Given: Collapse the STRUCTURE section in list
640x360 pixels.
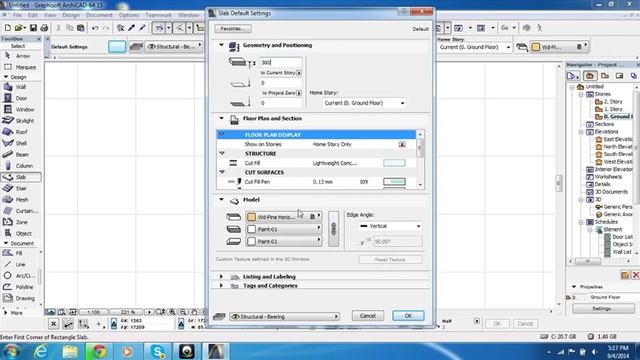Looking at the screenshot, I should [x=222, y=153].
